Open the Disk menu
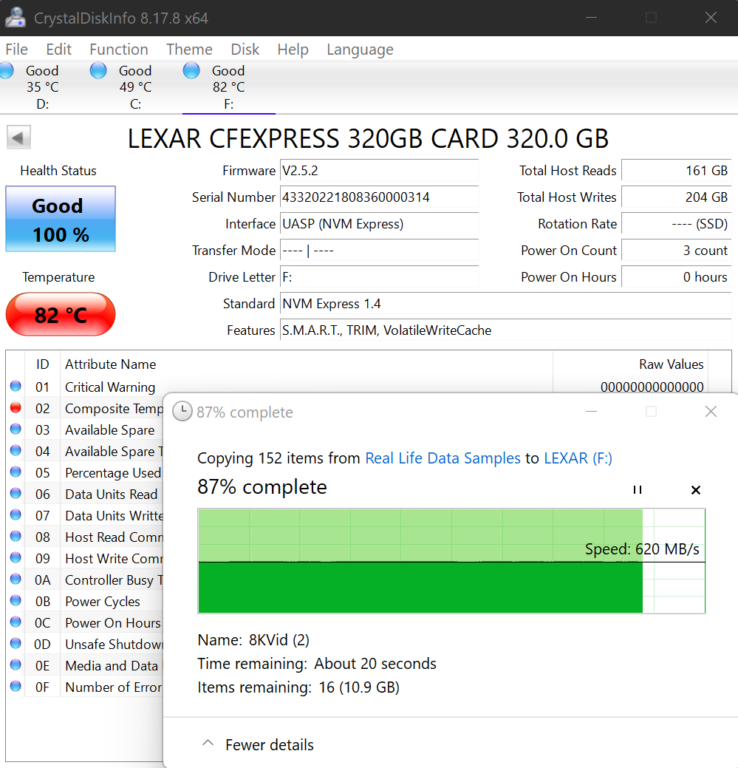 (245, 49)
